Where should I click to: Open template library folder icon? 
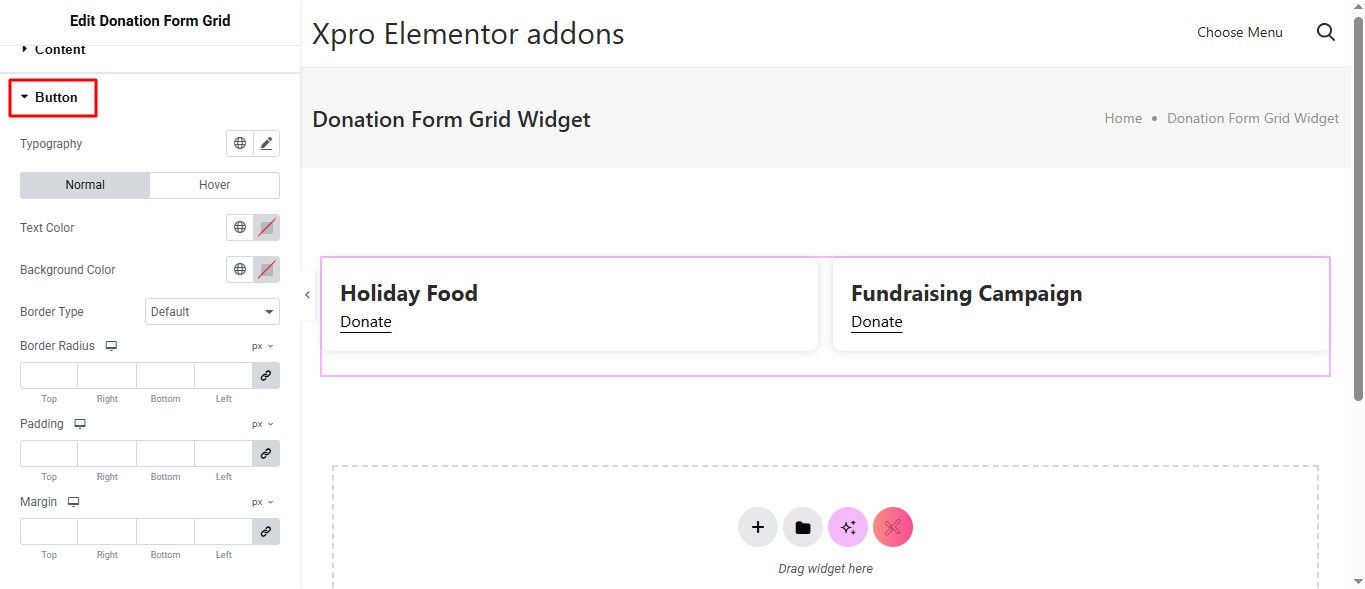(803, 527)
